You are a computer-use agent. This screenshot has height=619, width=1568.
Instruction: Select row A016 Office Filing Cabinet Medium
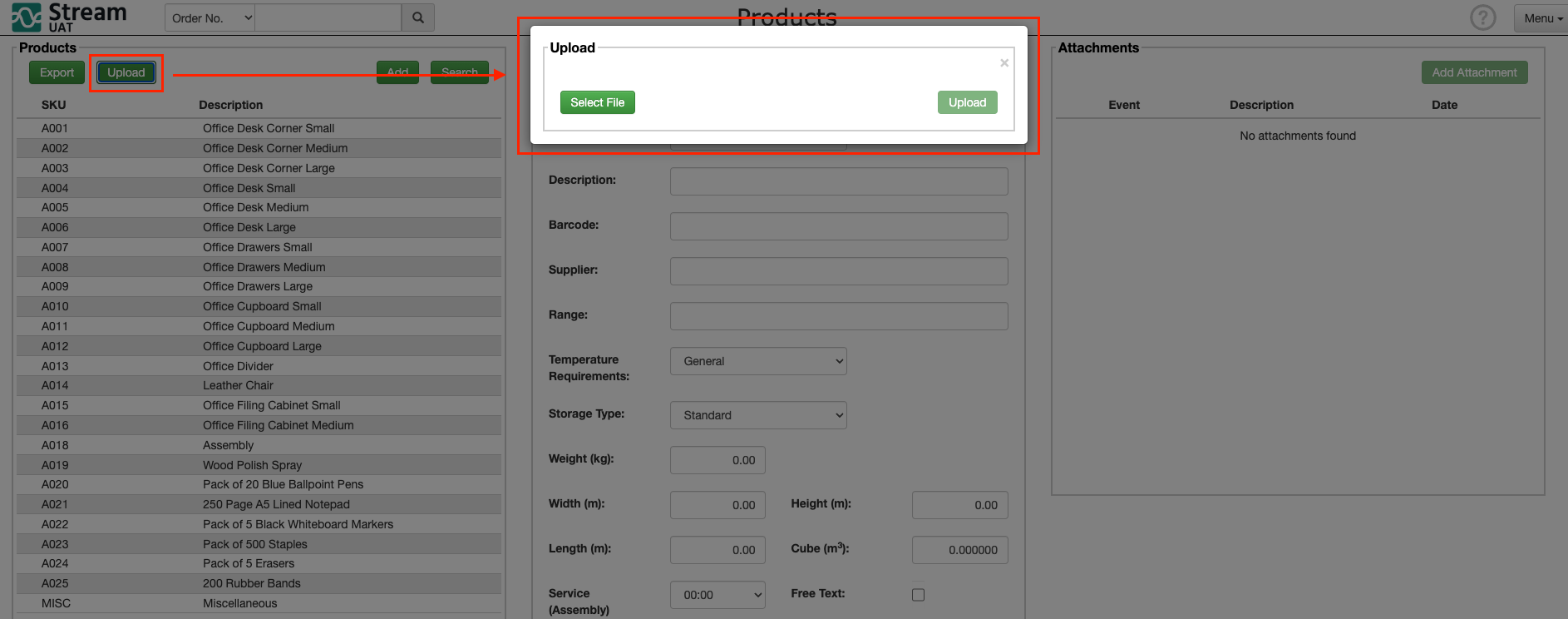(x=259, y=425)
